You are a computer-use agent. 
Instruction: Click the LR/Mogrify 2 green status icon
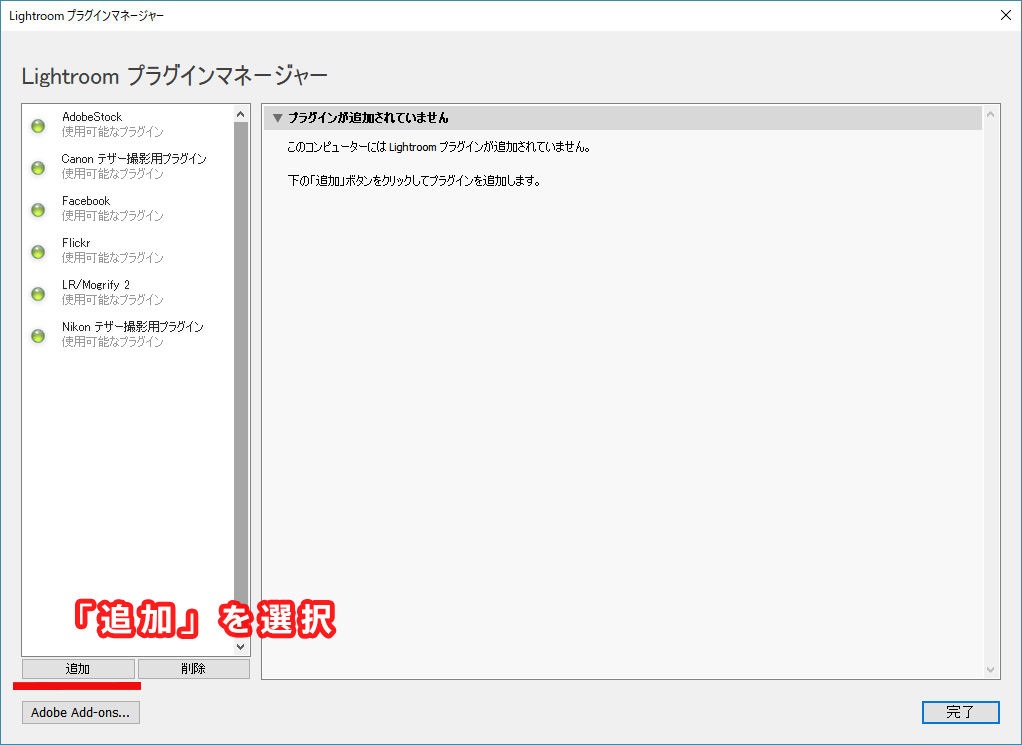(38, 293)
